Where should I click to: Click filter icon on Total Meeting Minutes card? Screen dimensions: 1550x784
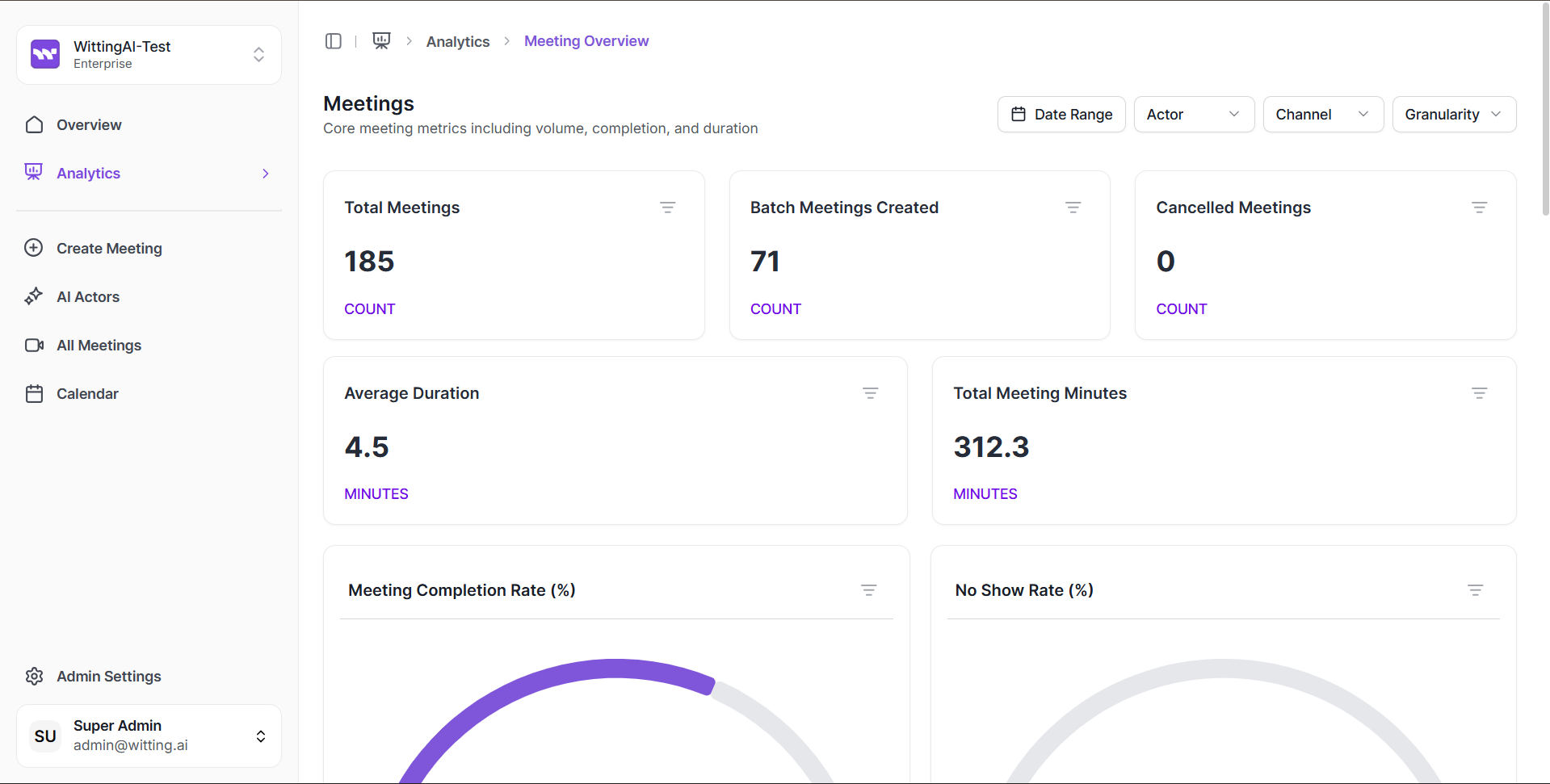click(x=1478, y=393)
